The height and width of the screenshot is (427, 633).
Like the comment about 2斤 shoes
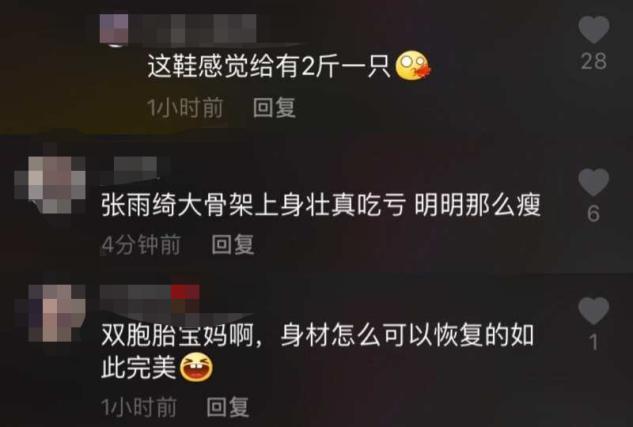593,29
